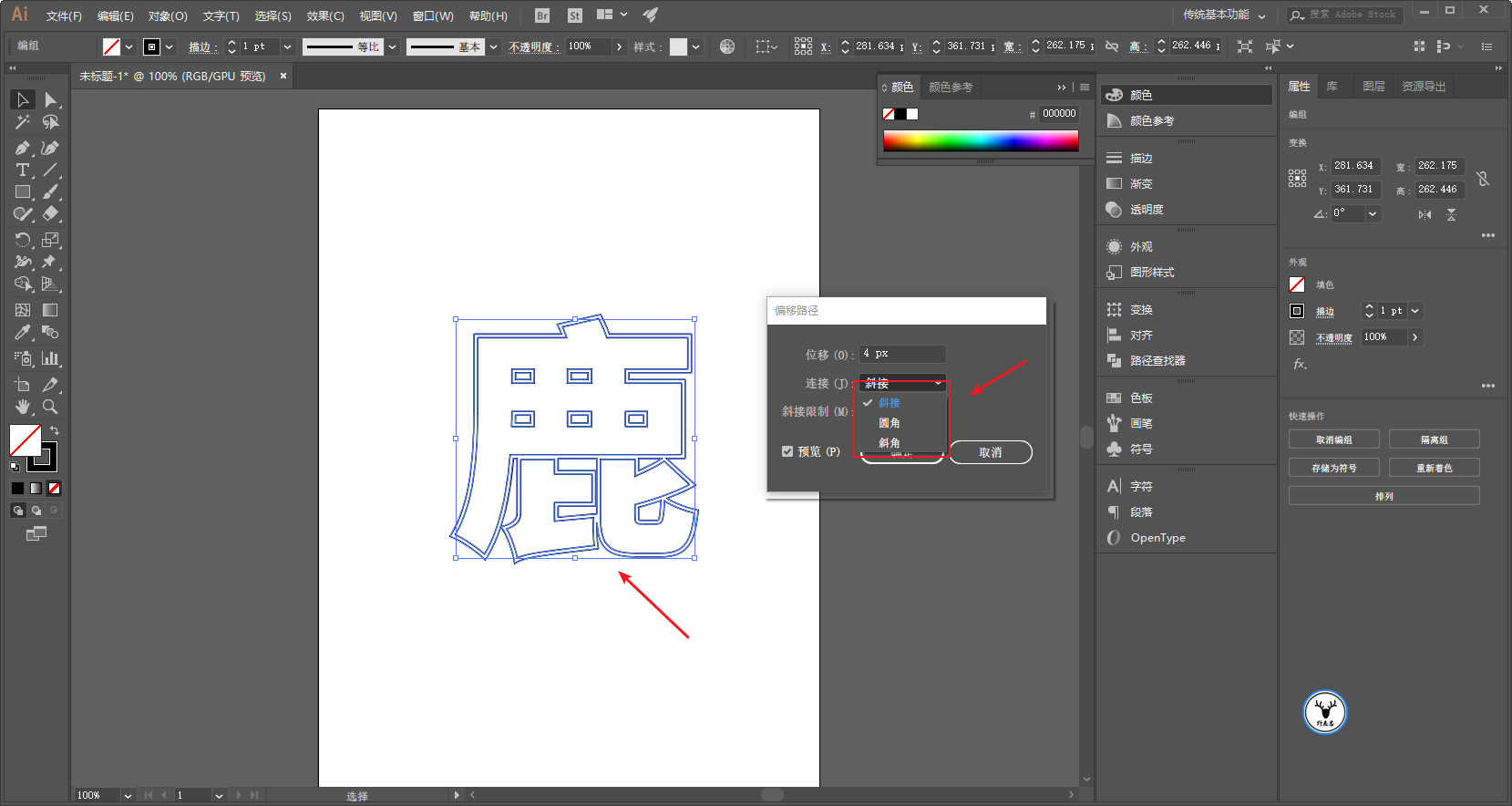Image resolution: width=1512 pixels, height=806 pixels.
Task: Toggle constrain width and height proportions
Action: [1483, 179]
